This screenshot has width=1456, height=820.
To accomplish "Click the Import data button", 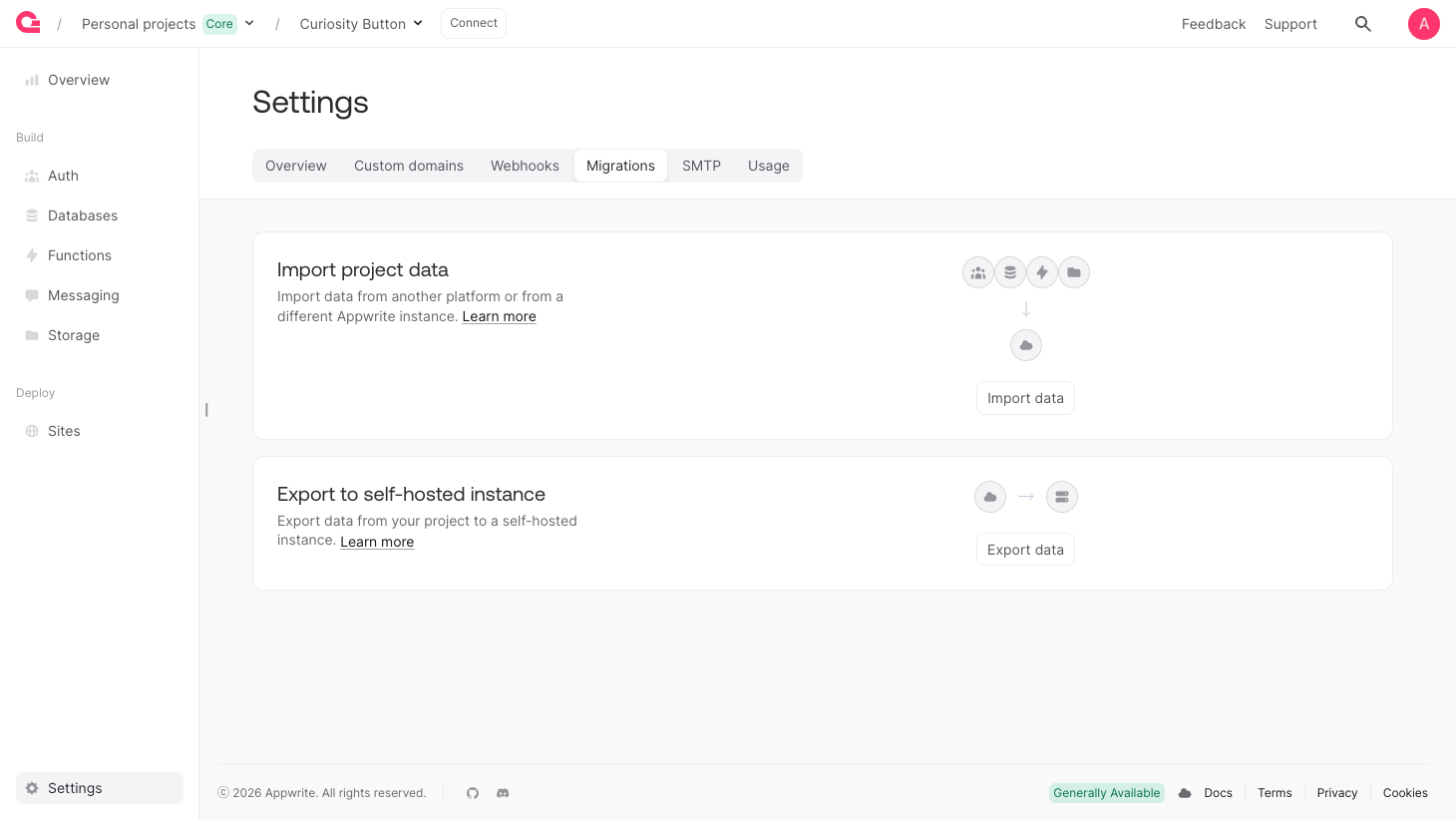I will click(1025, 397).
